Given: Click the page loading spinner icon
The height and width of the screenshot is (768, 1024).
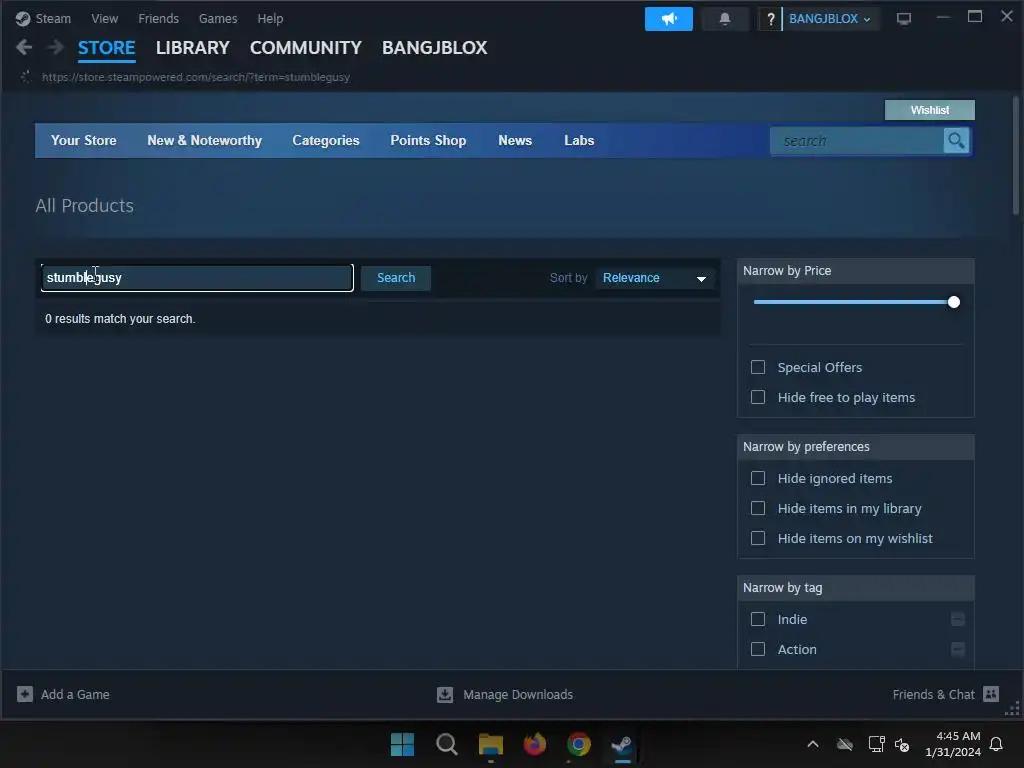Looking at the screenshot, I should tap(26, 77).
